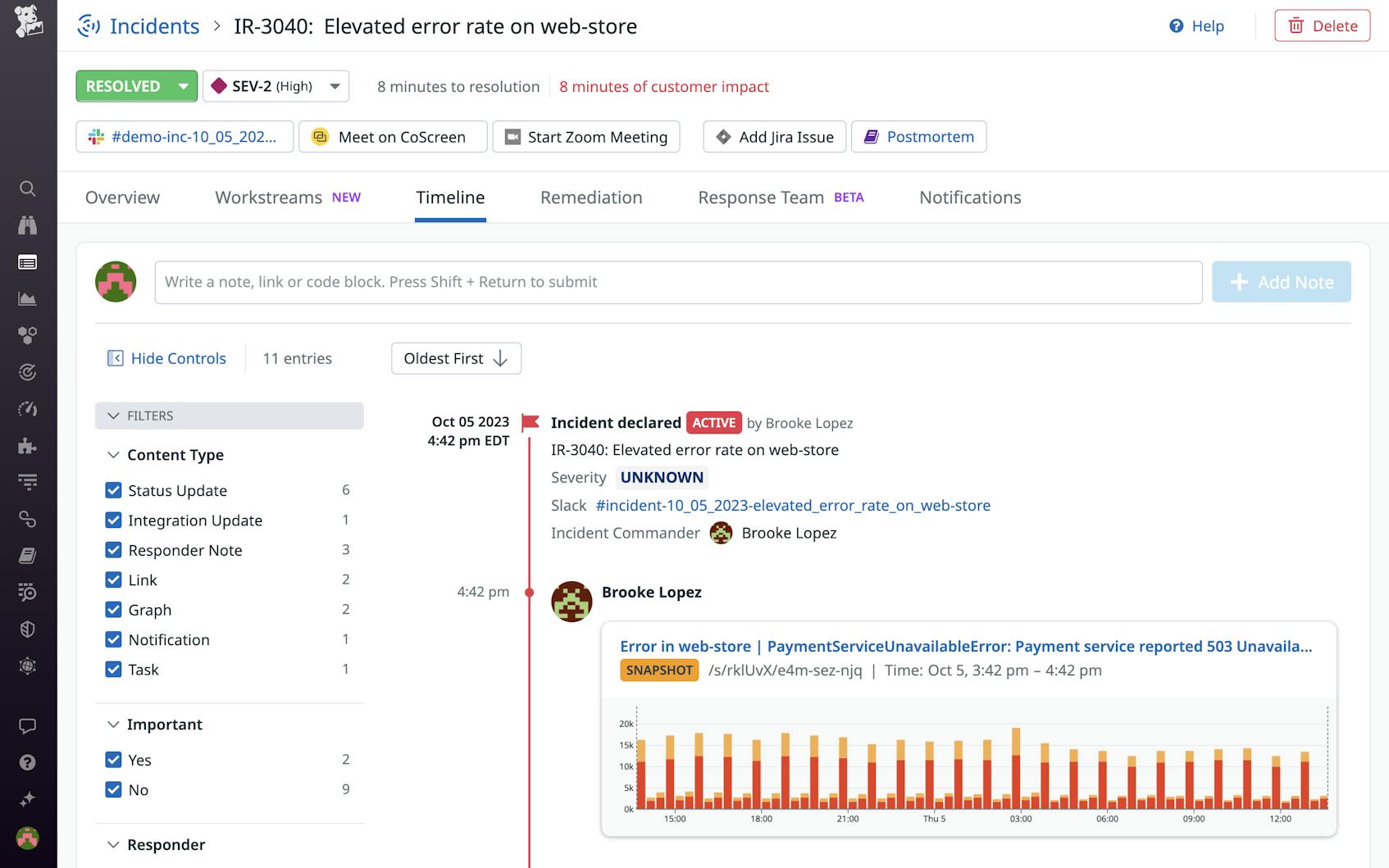The image size is (1389, 868).
Task: Open the Security shield icon in sidebar
Action: 28,629
